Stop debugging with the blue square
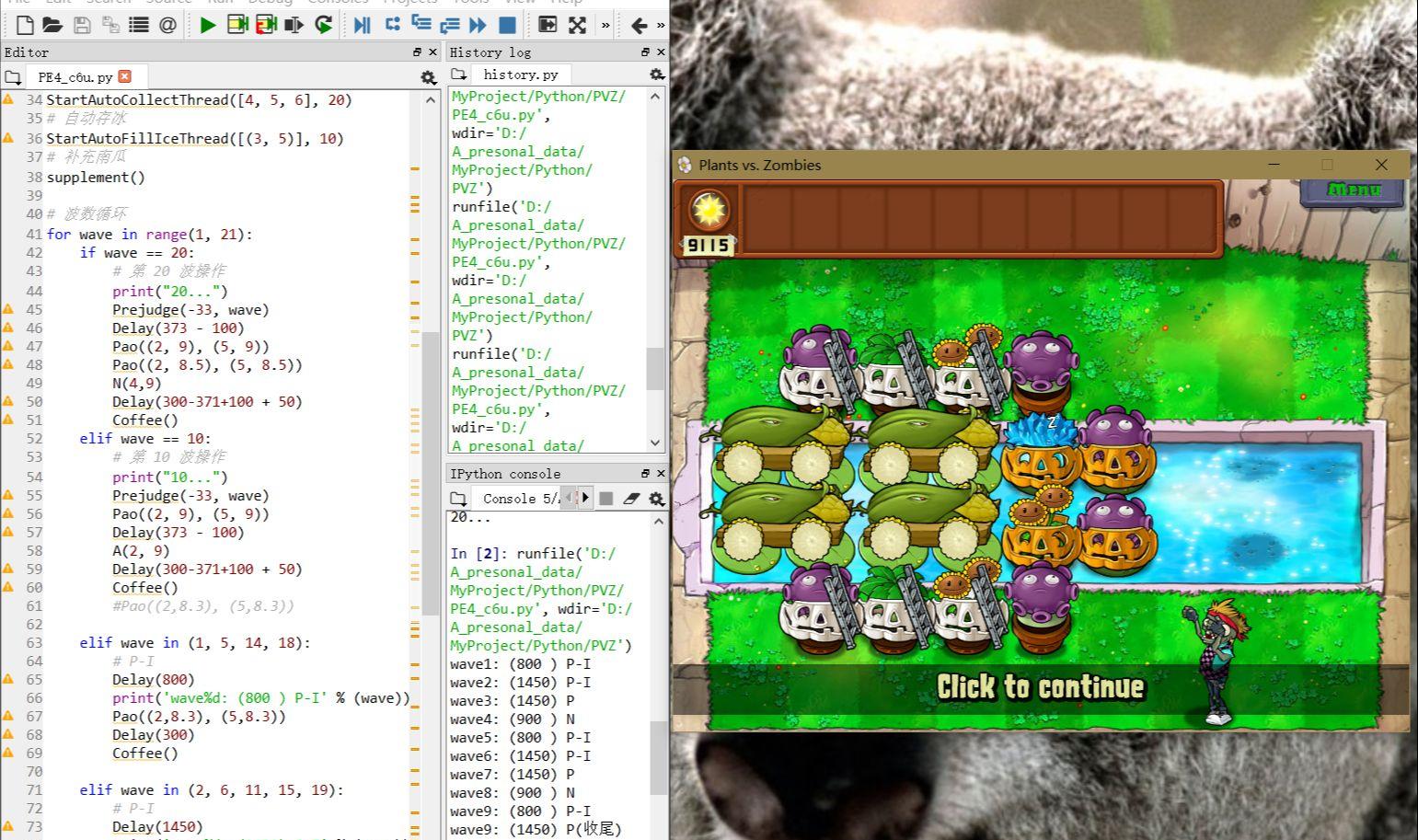The image size is (1418, 840). click(x=507, y=25)
